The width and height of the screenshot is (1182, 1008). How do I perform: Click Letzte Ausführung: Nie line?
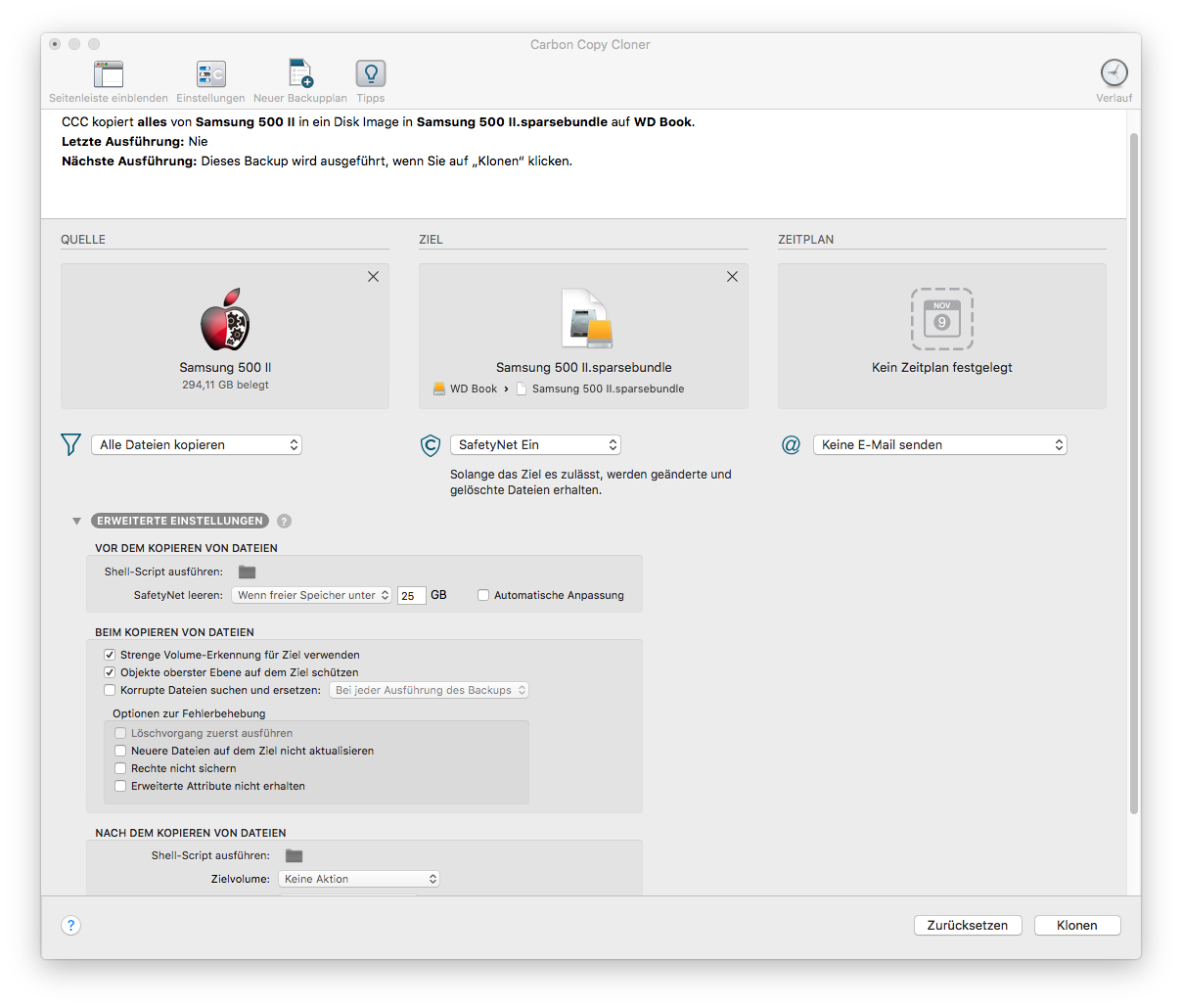click(x=135, y=142)
